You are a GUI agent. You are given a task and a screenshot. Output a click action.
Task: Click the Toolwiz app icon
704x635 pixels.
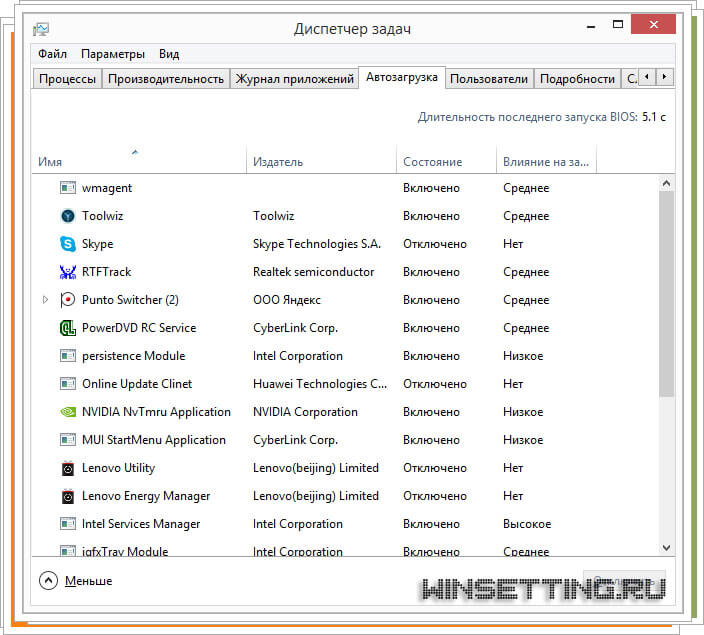[68, 216]
